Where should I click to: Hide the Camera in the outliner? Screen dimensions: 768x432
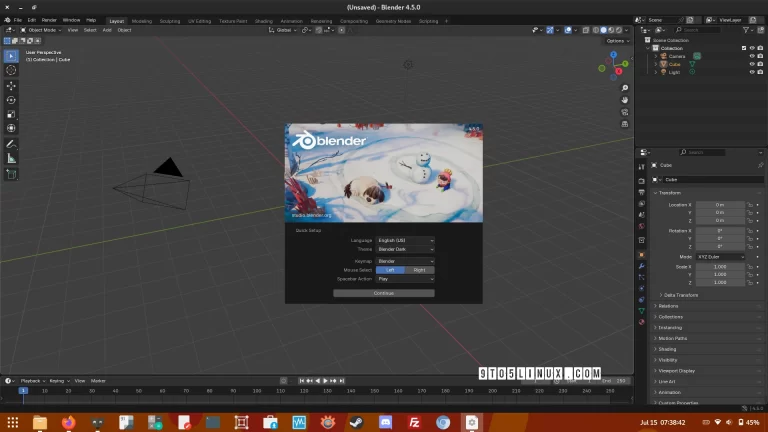pyautogui.click(x=751, y=56)
